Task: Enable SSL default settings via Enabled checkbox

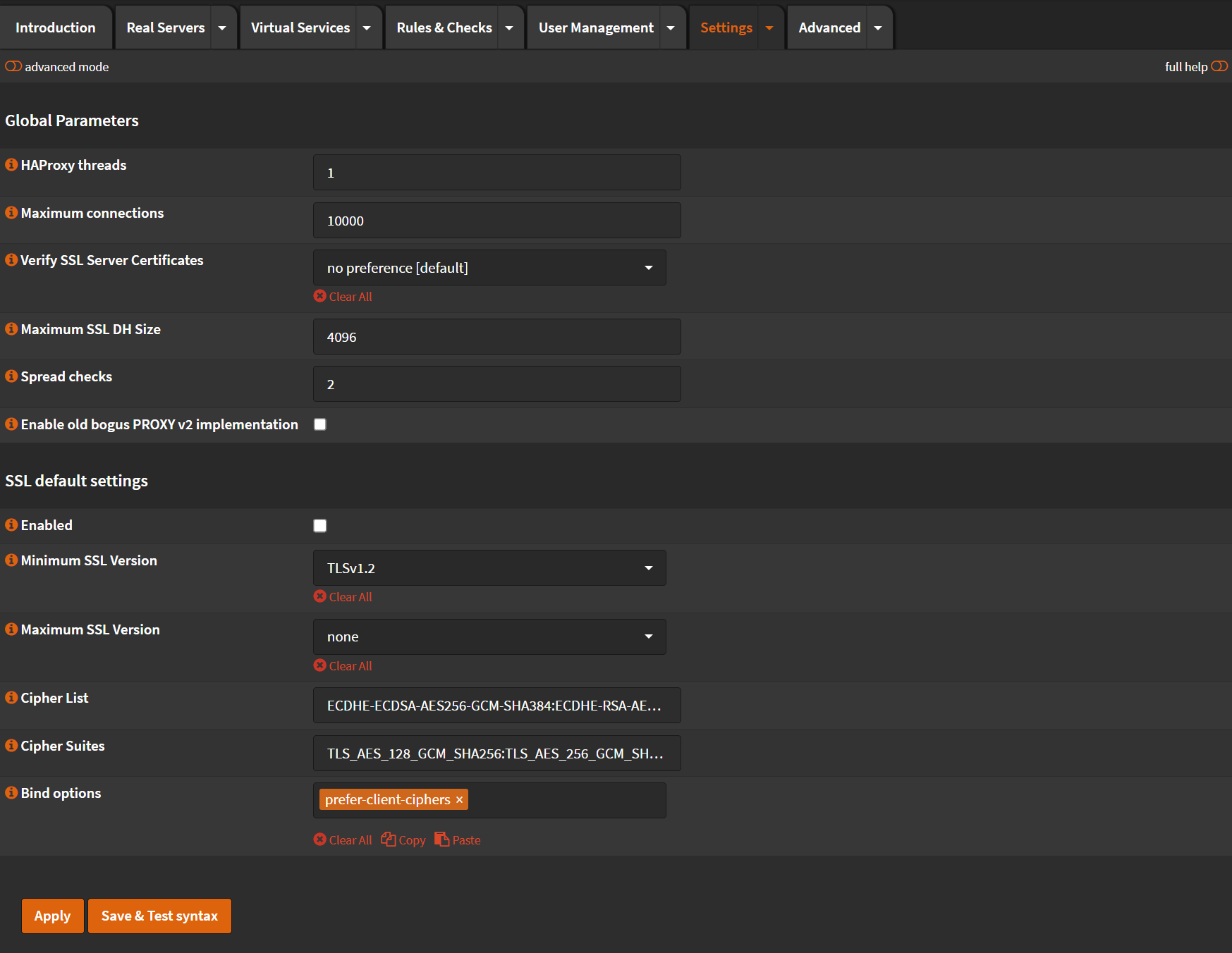Action: coord(320,525)
